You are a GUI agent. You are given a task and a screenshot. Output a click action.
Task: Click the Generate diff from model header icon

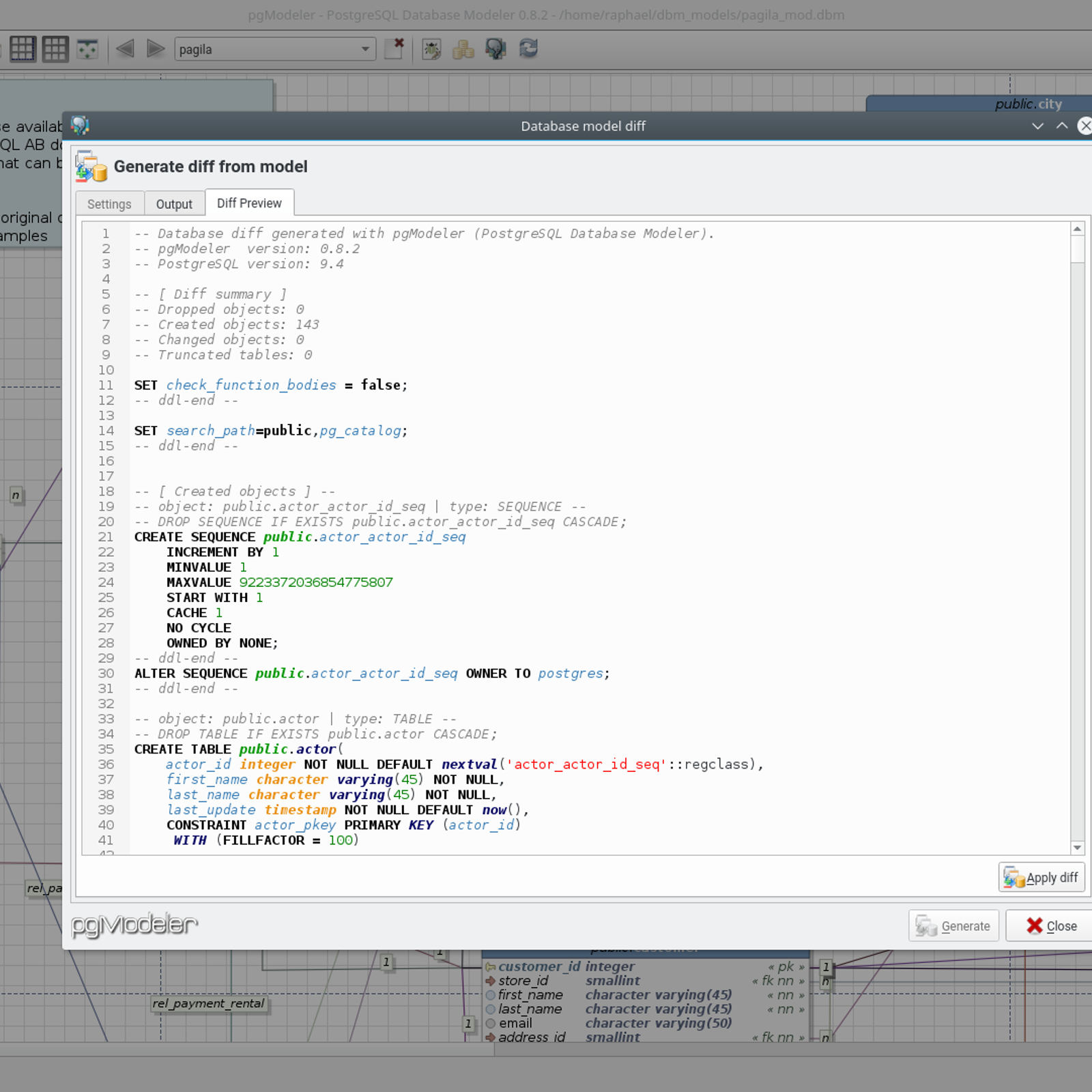tap(91, 167)
